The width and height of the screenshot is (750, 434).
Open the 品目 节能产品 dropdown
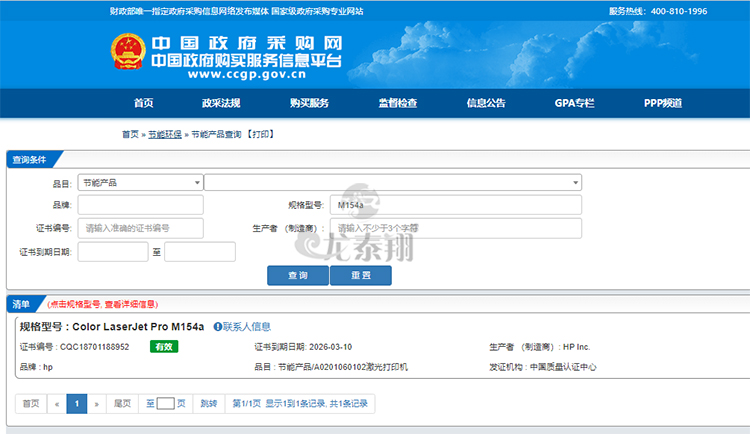point(140,183)
